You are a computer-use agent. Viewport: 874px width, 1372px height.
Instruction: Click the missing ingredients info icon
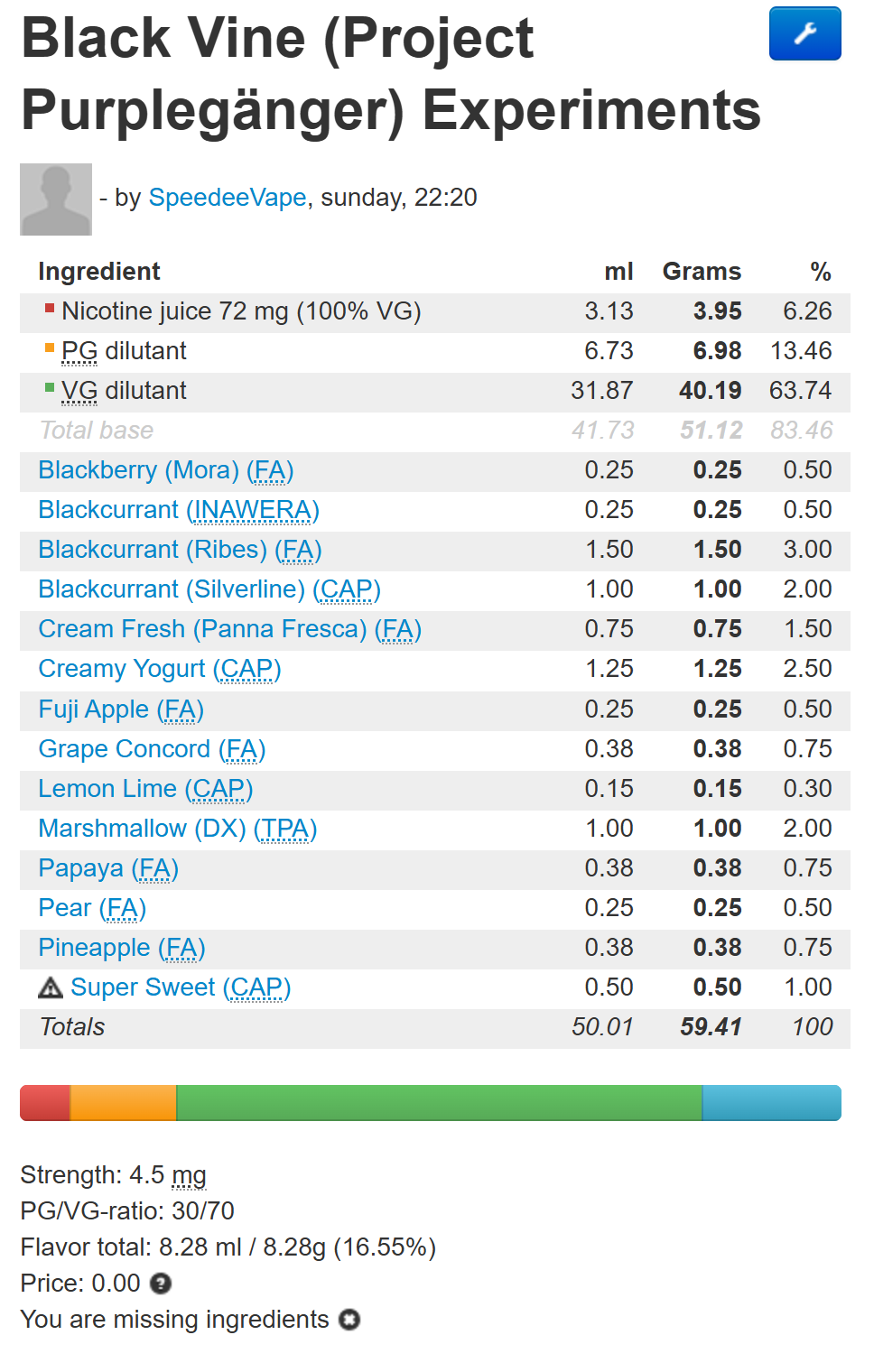349,1320
